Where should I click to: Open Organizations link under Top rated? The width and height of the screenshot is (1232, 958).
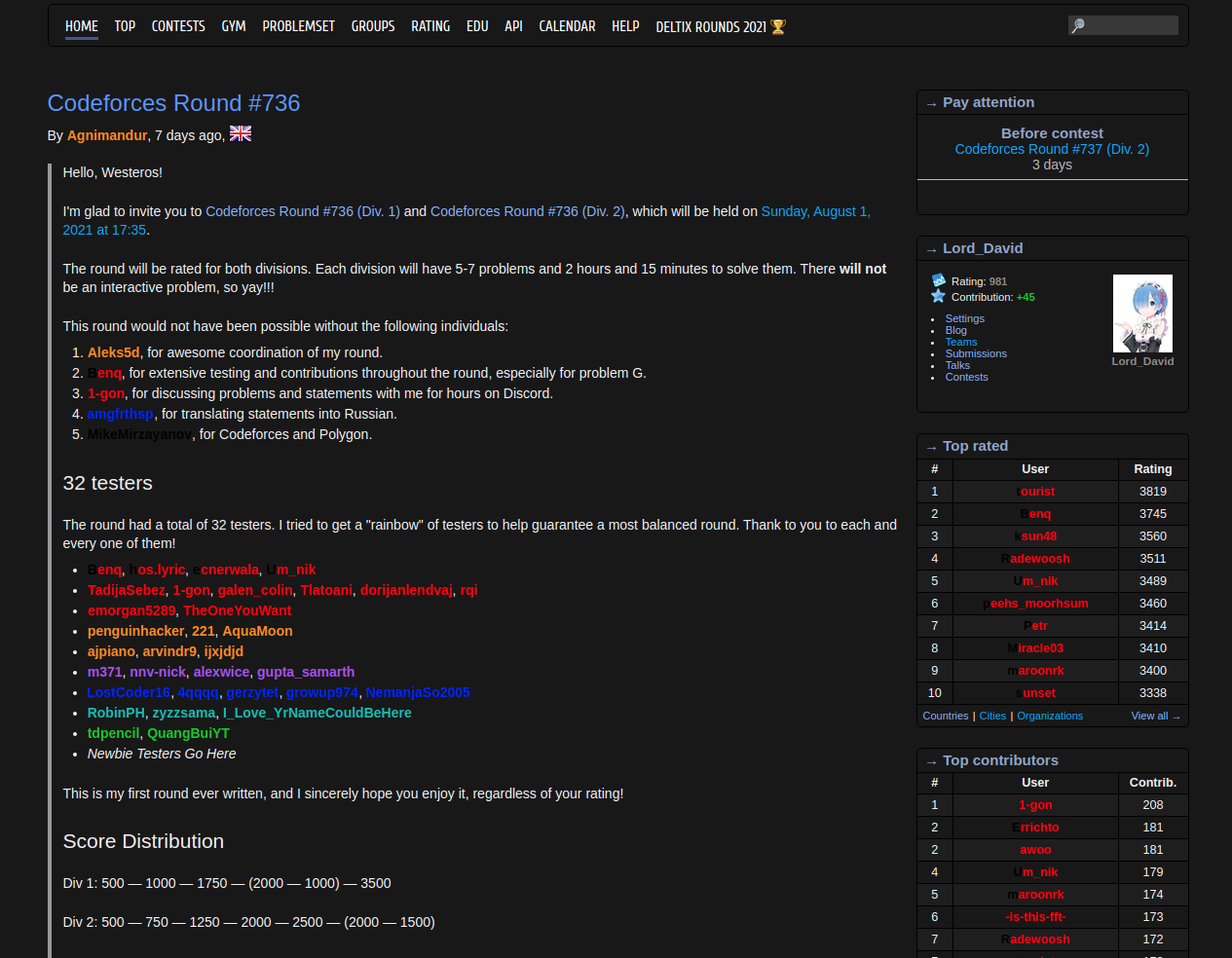pyautogui.click(x=1050, y=716)
